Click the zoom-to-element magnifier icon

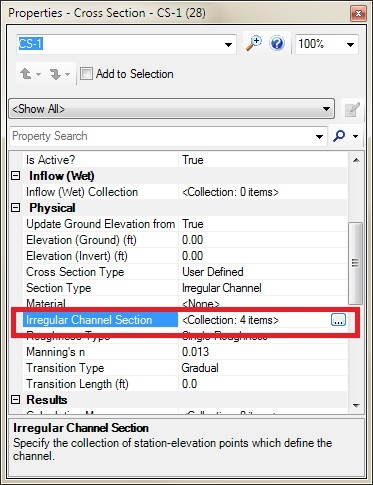[x=254, y=44]
